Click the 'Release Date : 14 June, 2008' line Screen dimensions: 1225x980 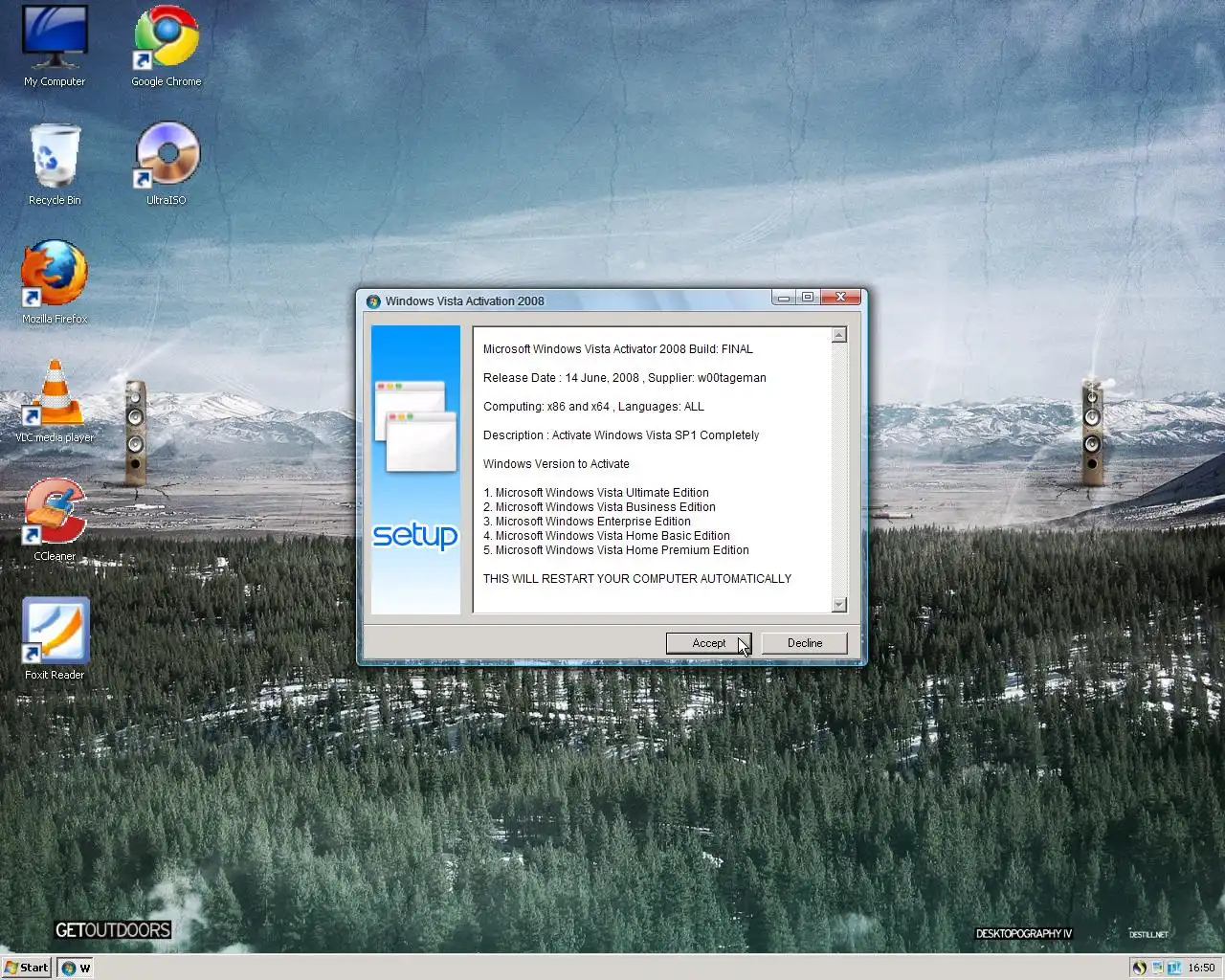pos(561,378)
